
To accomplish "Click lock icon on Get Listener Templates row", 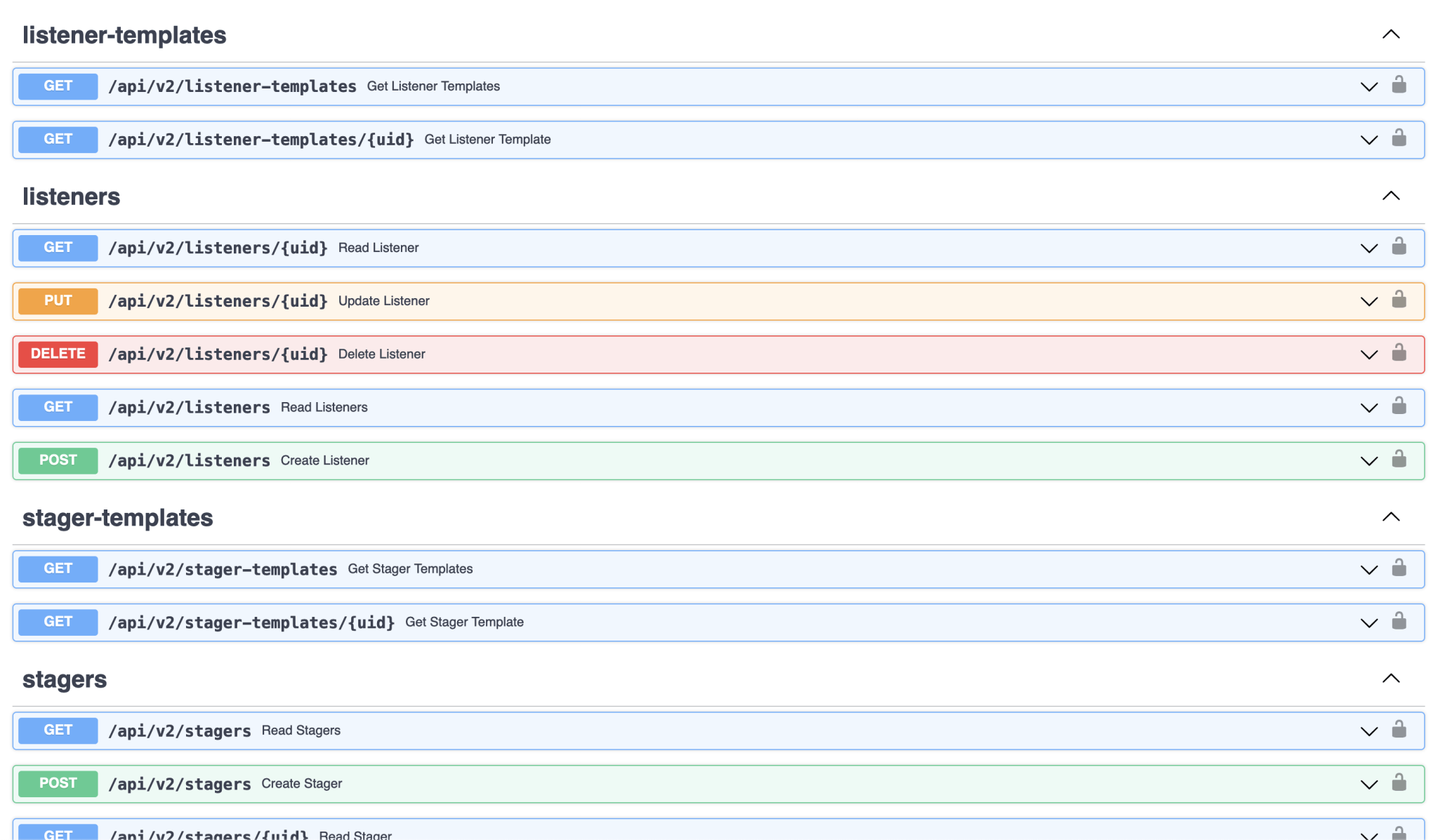I will (x=1399, y=85).
